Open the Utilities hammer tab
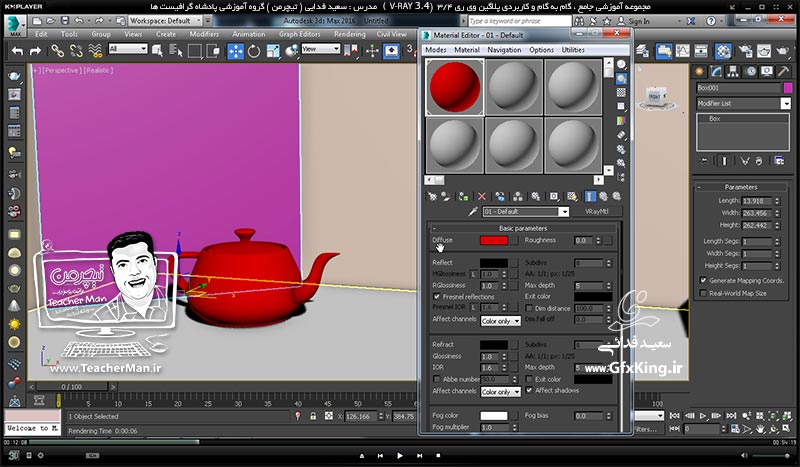This screenshot has height=467, width=800. [783, 72]
